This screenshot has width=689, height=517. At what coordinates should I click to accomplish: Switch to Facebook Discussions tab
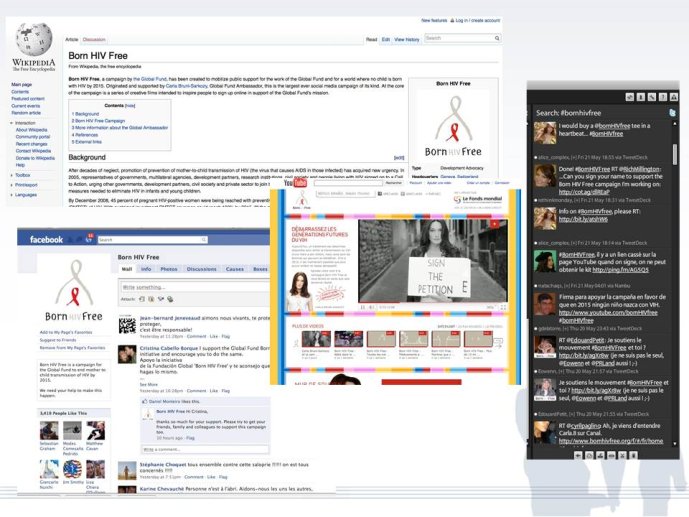pos(201,269)
